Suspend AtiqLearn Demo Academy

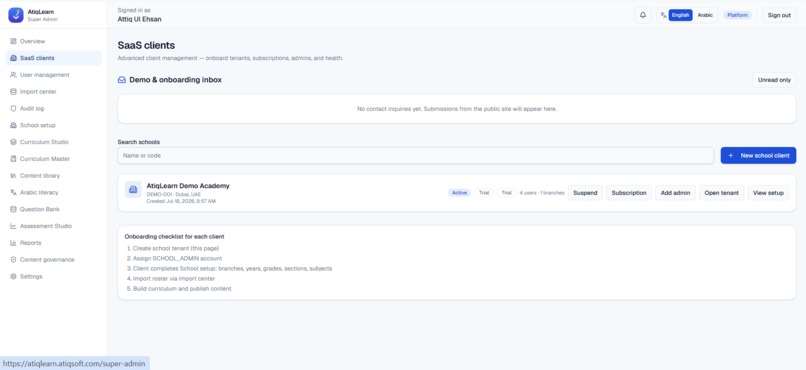coord(585,193)
